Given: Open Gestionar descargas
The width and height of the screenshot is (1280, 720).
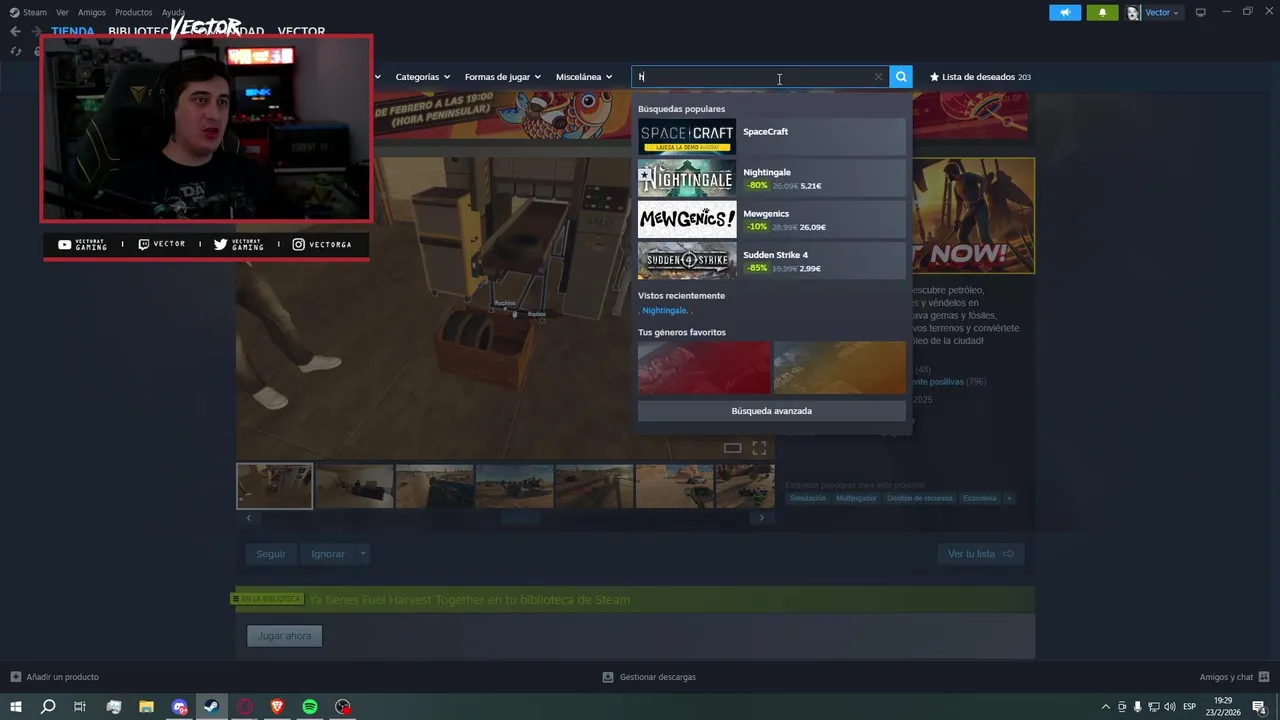Looking at the screenshot, I should click(648, 677).
